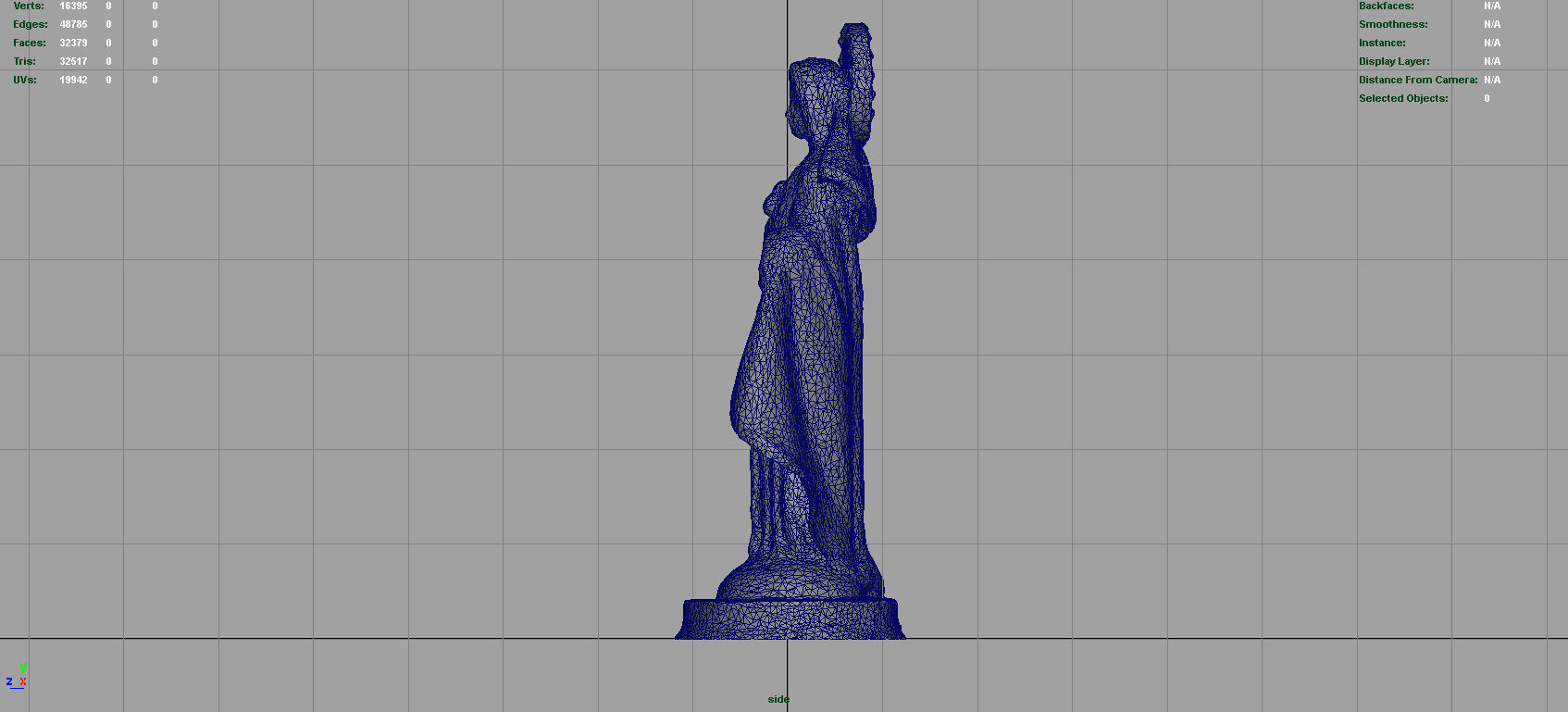The height and width of the screenshot is (712, 1568).
Task: Click the "Selected Objects:" HUD label
Action: pyautogui.click(x=1403, y=98)
